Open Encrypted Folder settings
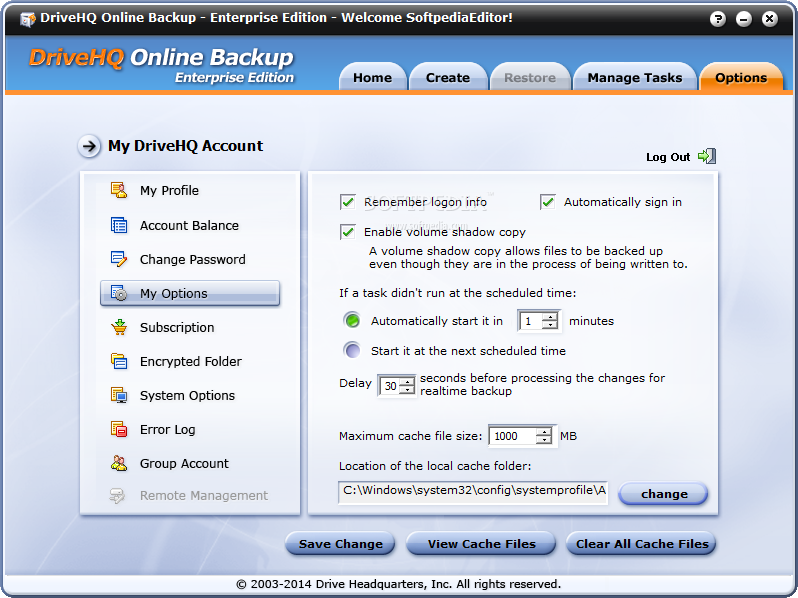 (190, 361)
